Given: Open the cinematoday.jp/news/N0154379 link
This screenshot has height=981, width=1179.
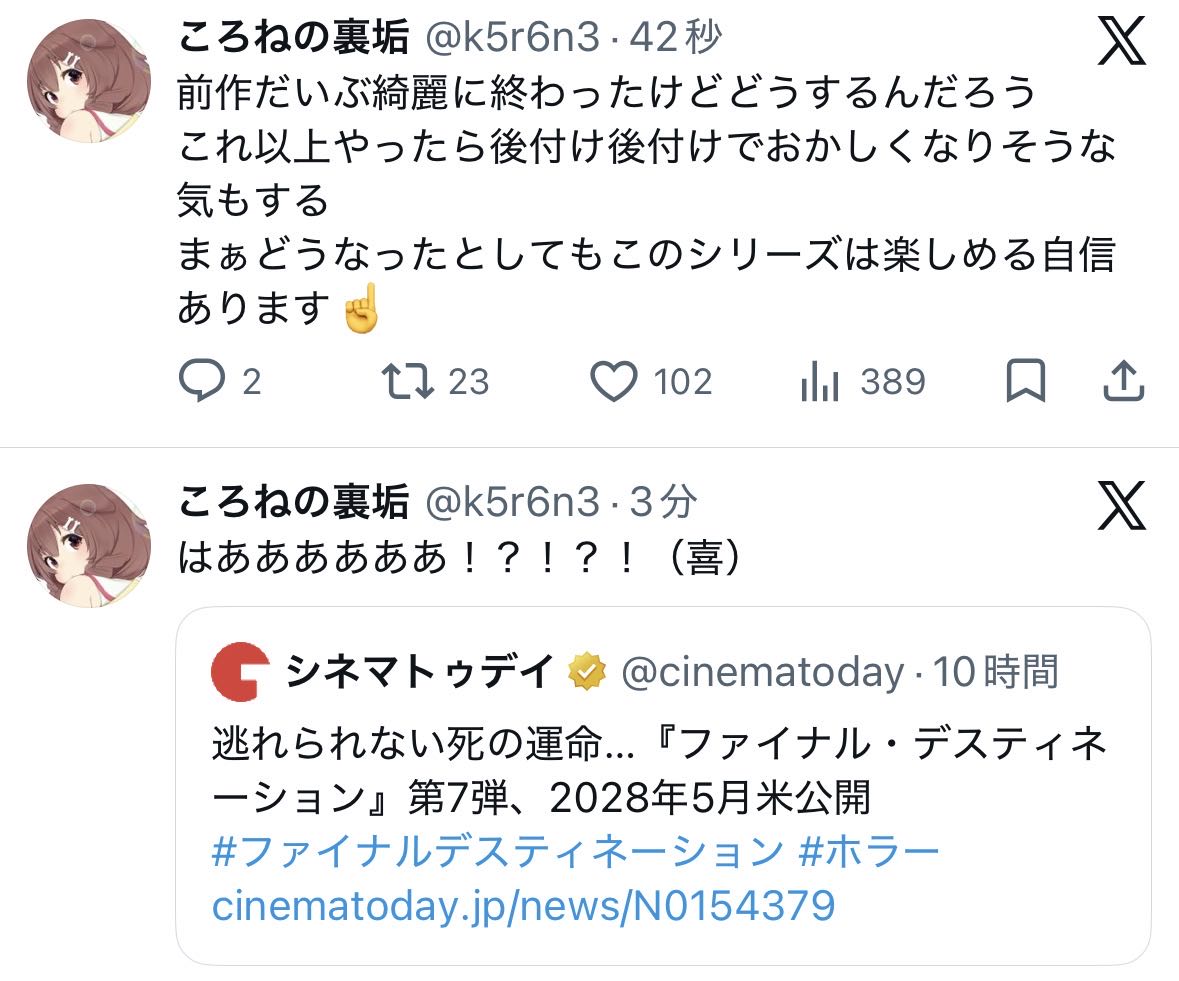Looking at the screenshot, I should coord(523,906).
